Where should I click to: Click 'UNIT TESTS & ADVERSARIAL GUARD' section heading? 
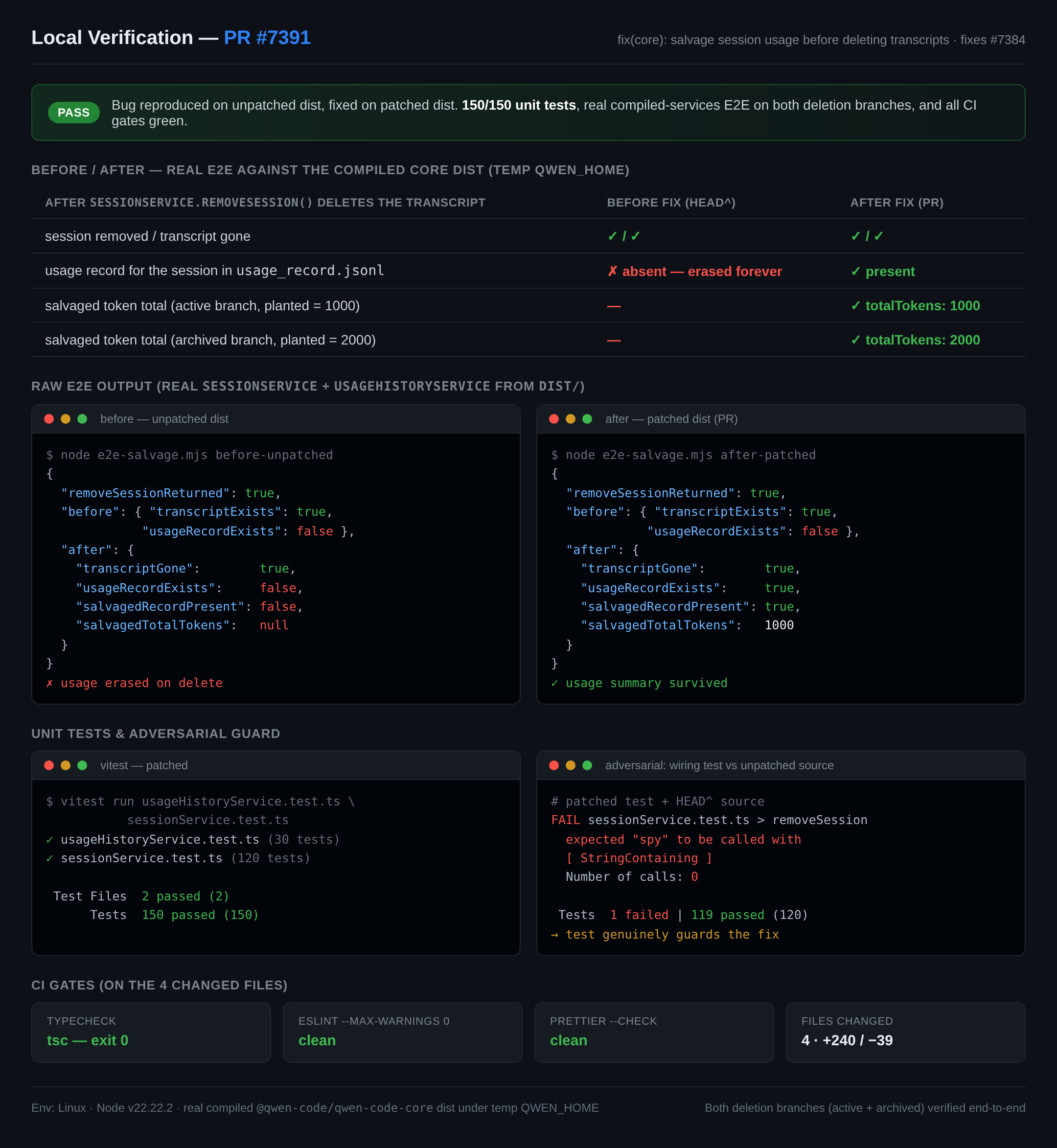tap(156, 734)
